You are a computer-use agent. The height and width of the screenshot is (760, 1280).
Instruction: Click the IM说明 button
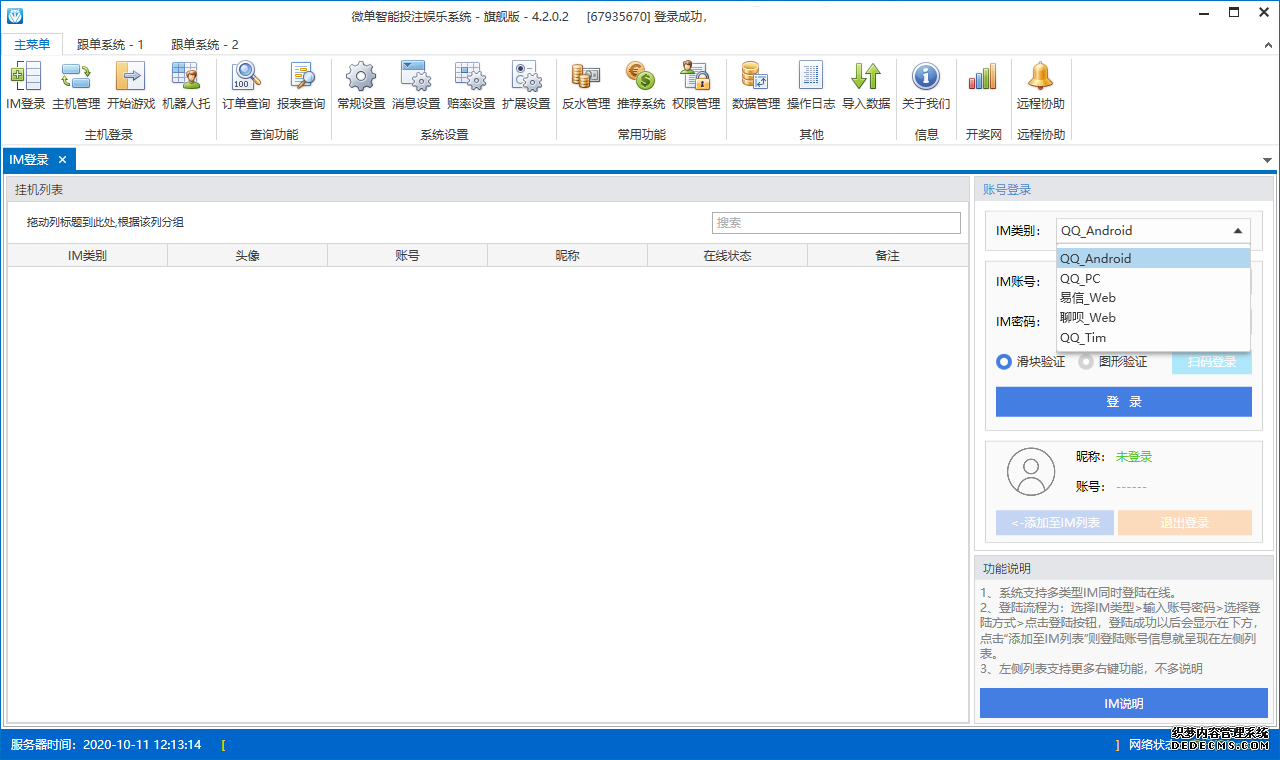pyautogui.click(x=1123, y=704)
